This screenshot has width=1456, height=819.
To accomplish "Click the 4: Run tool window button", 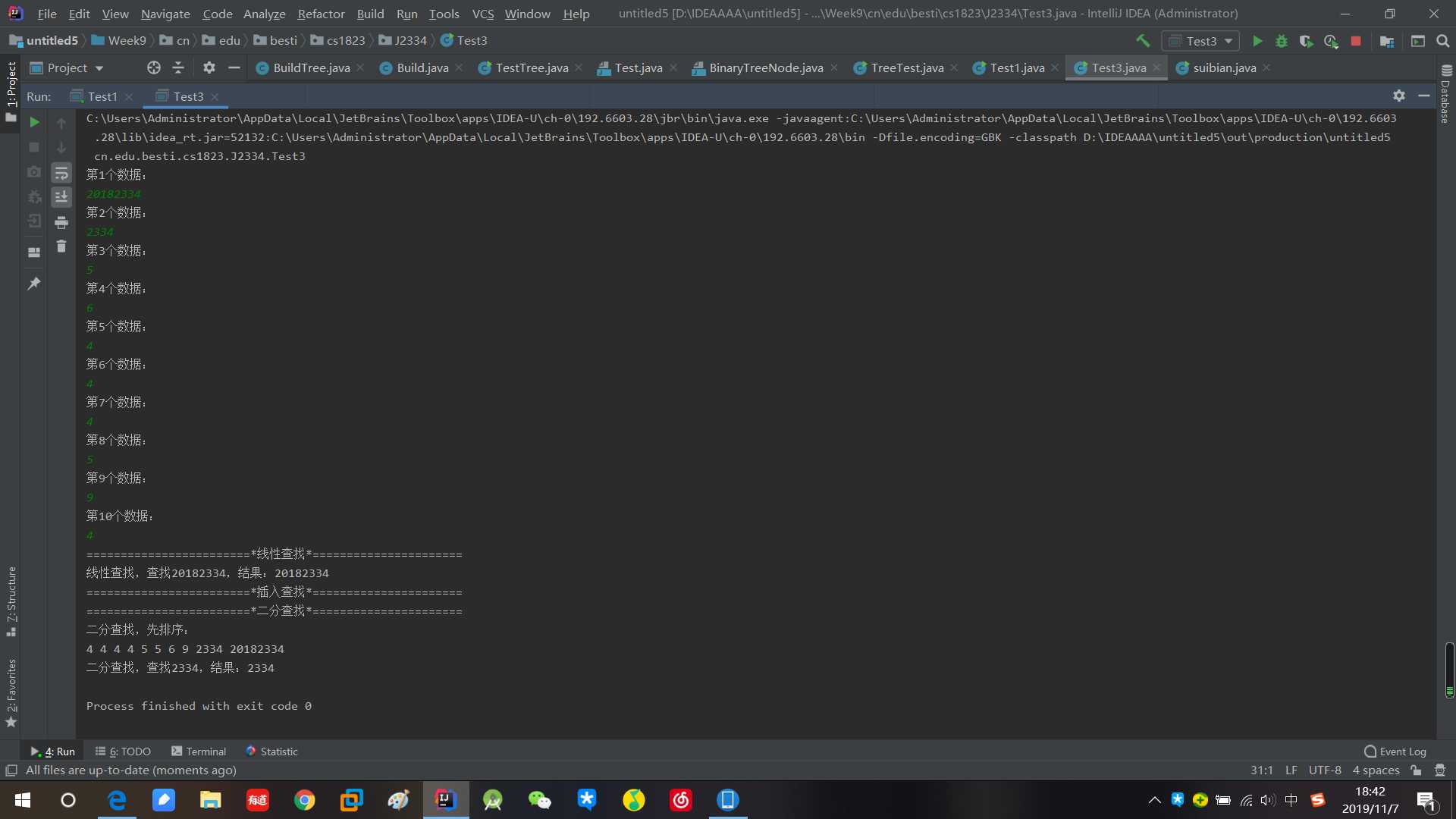I will tap(52, 751).
